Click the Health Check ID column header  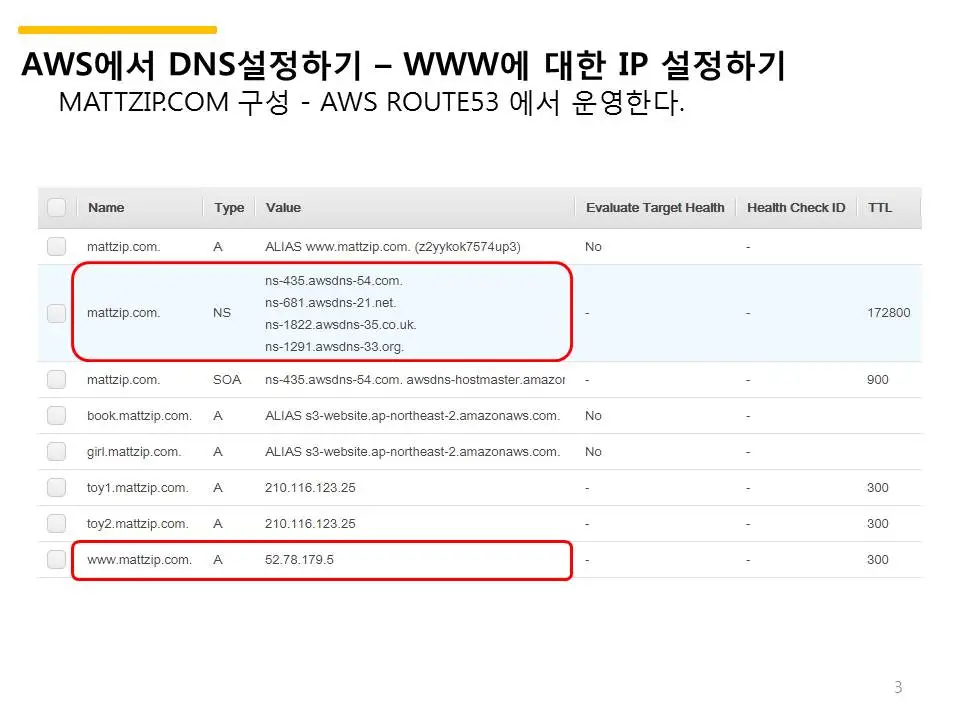click(x=795, y=208)
